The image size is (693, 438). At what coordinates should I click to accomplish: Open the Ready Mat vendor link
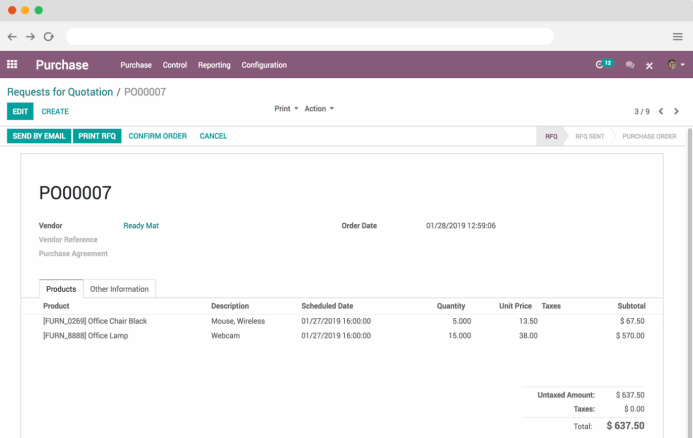(141, 226)
